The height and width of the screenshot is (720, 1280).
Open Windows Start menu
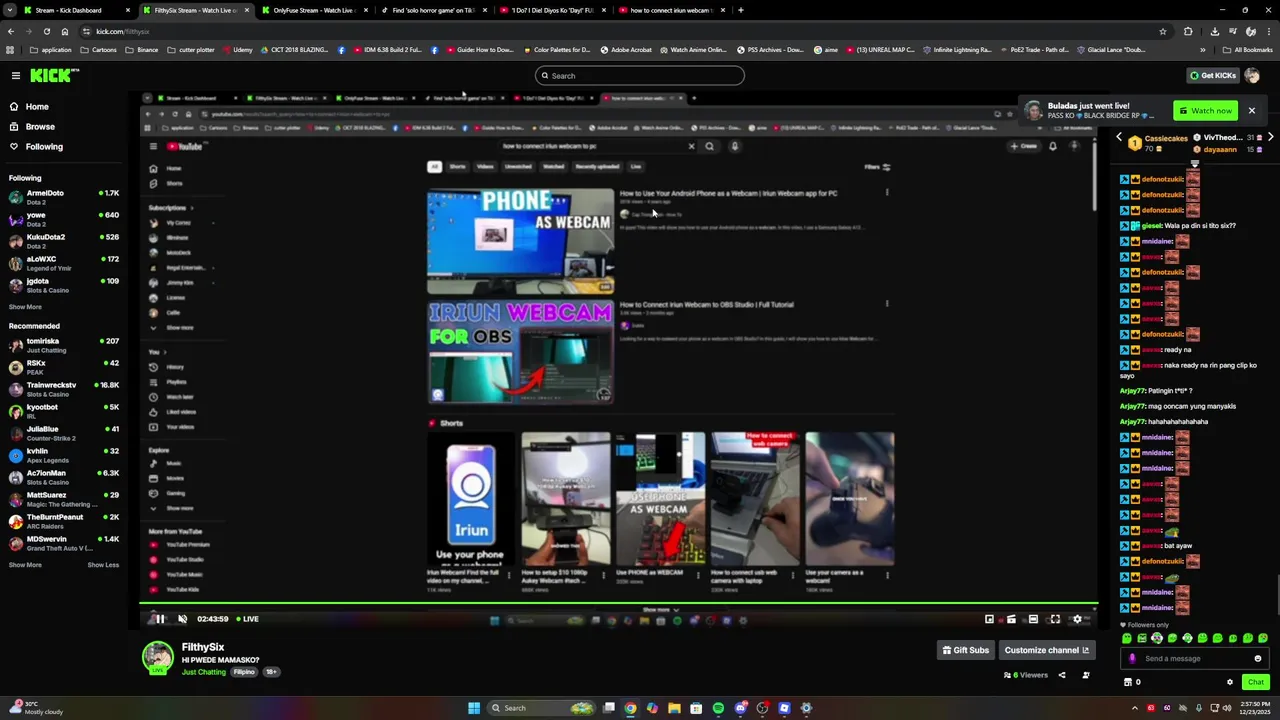[474, 708]
